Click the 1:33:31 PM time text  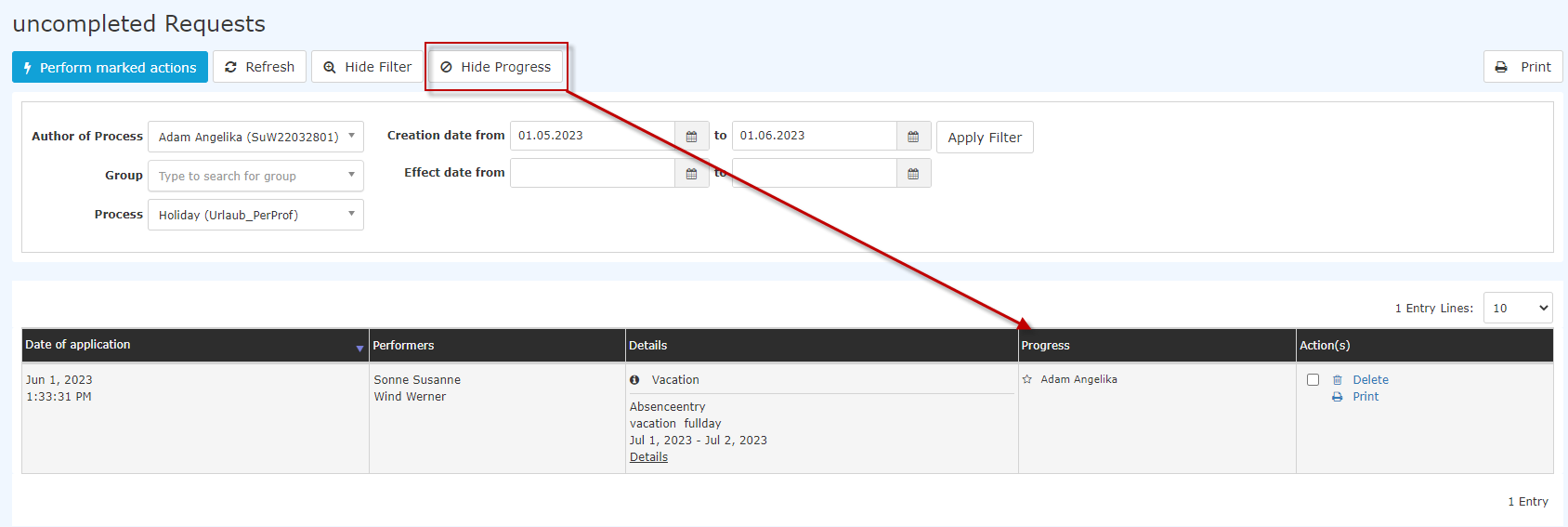(59, 397)
